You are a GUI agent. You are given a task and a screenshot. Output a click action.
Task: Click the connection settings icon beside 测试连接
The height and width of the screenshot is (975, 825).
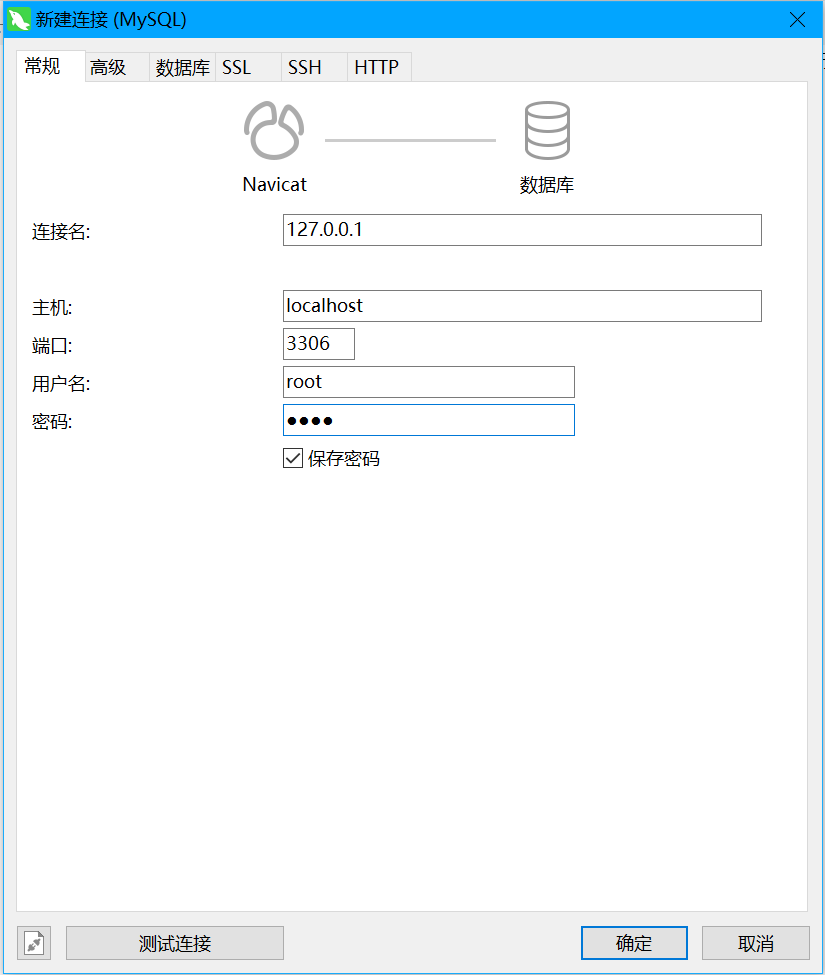(x=34, y=943)
